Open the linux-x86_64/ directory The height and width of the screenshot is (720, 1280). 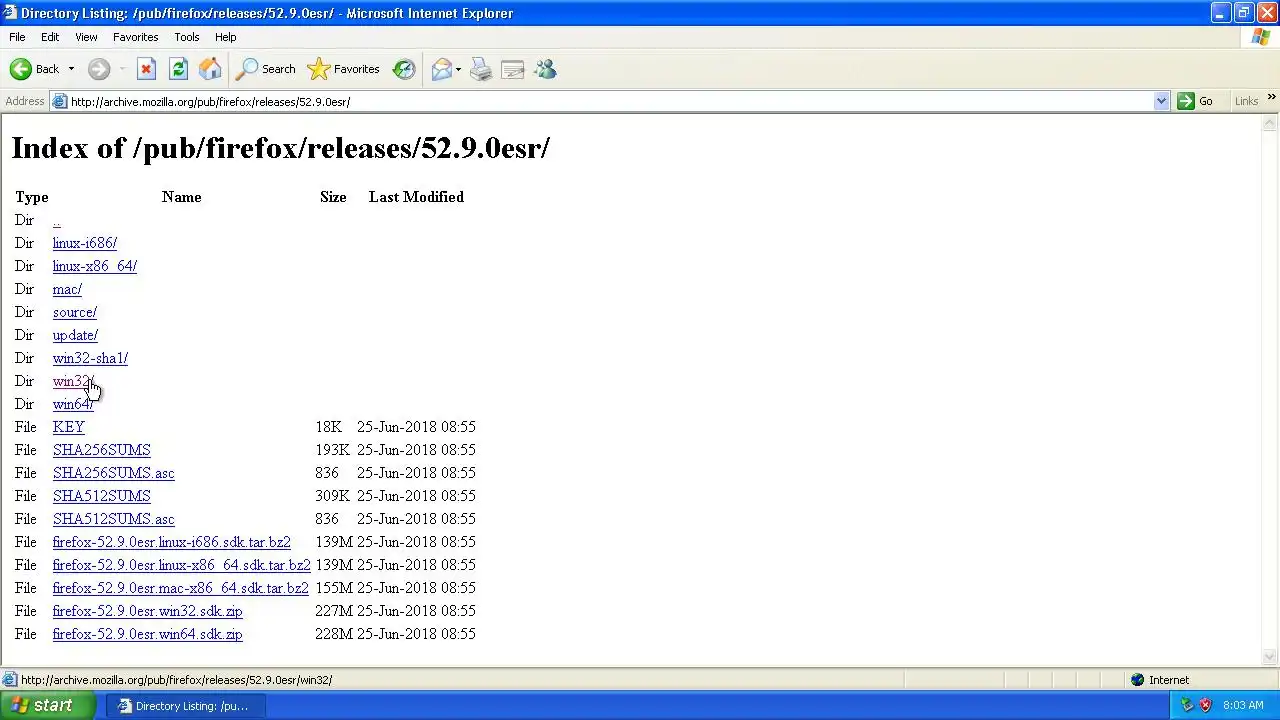(95, 266)
